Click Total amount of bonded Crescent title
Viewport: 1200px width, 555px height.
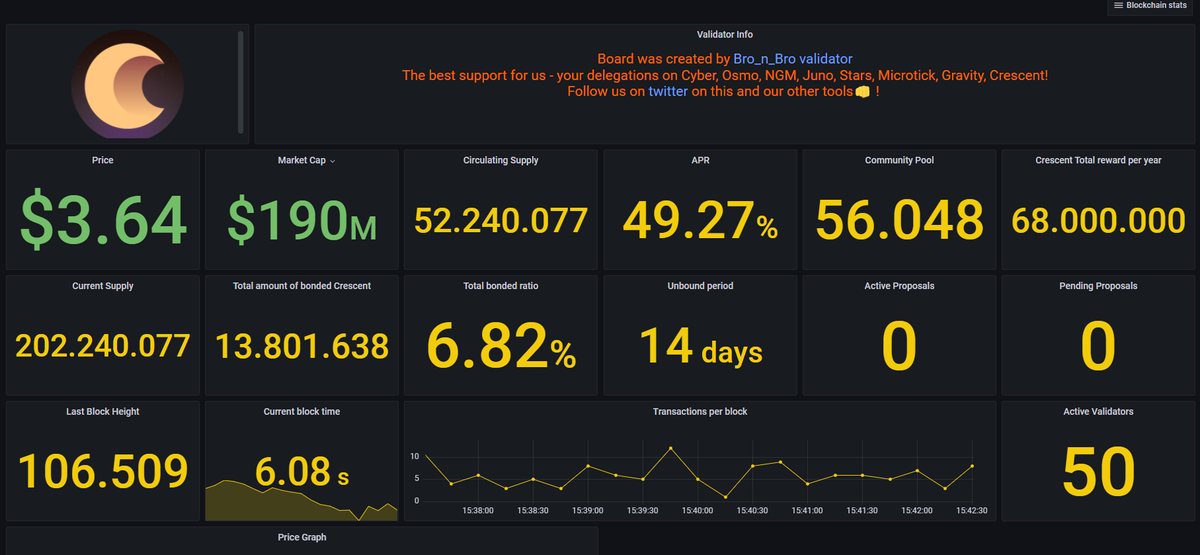pyautogui.click(x=301, y=286)
